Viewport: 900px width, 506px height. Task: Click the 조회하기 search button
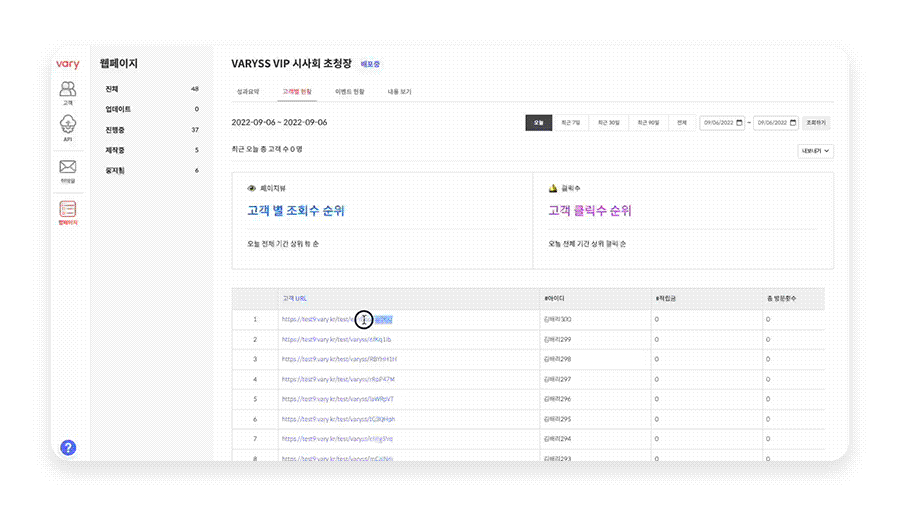coord(816,123)
